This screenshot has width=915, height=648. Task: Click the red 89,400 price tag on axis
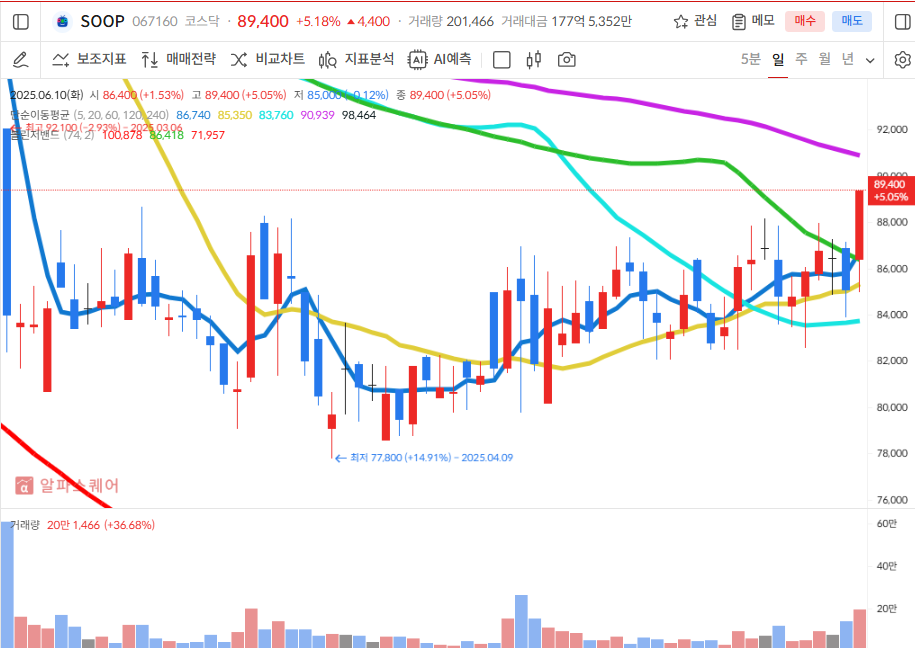click(x=891, y=190)
